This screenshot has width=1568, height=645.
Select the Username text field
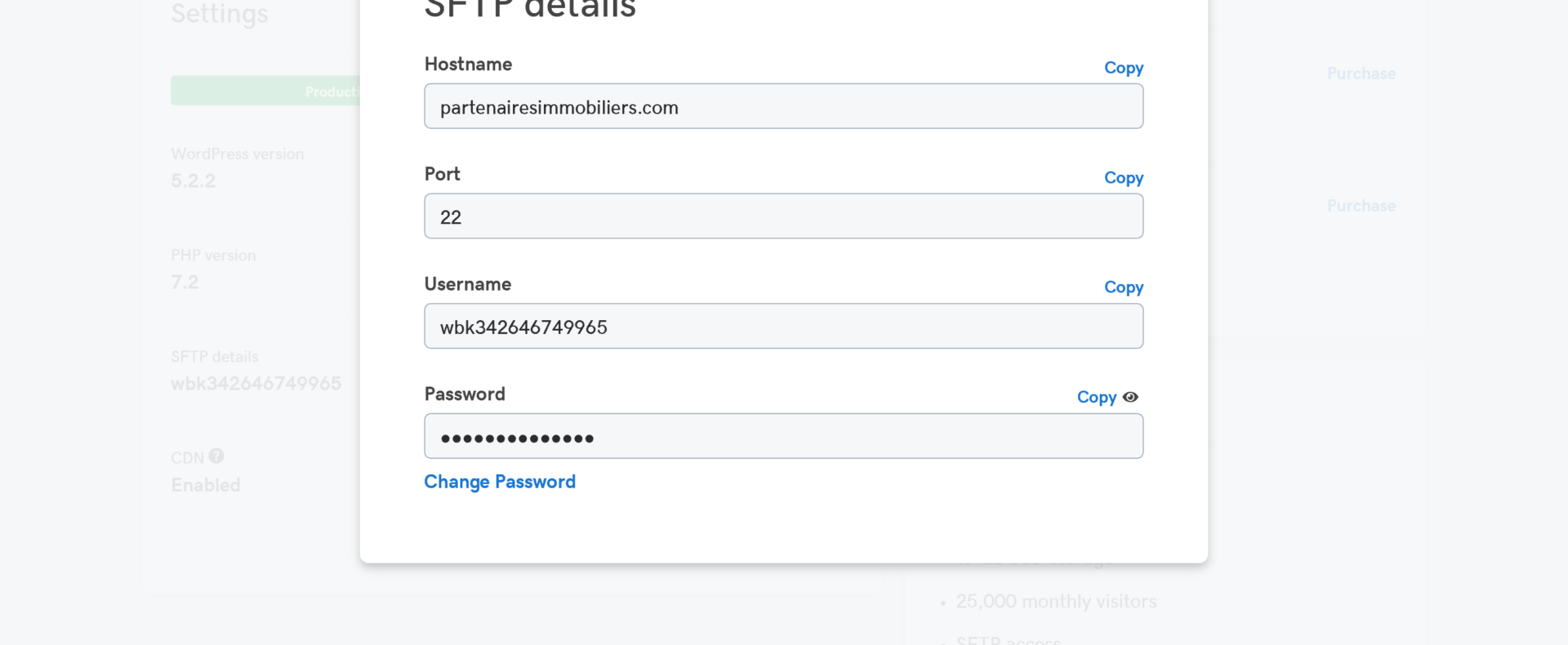pos(782,327)
